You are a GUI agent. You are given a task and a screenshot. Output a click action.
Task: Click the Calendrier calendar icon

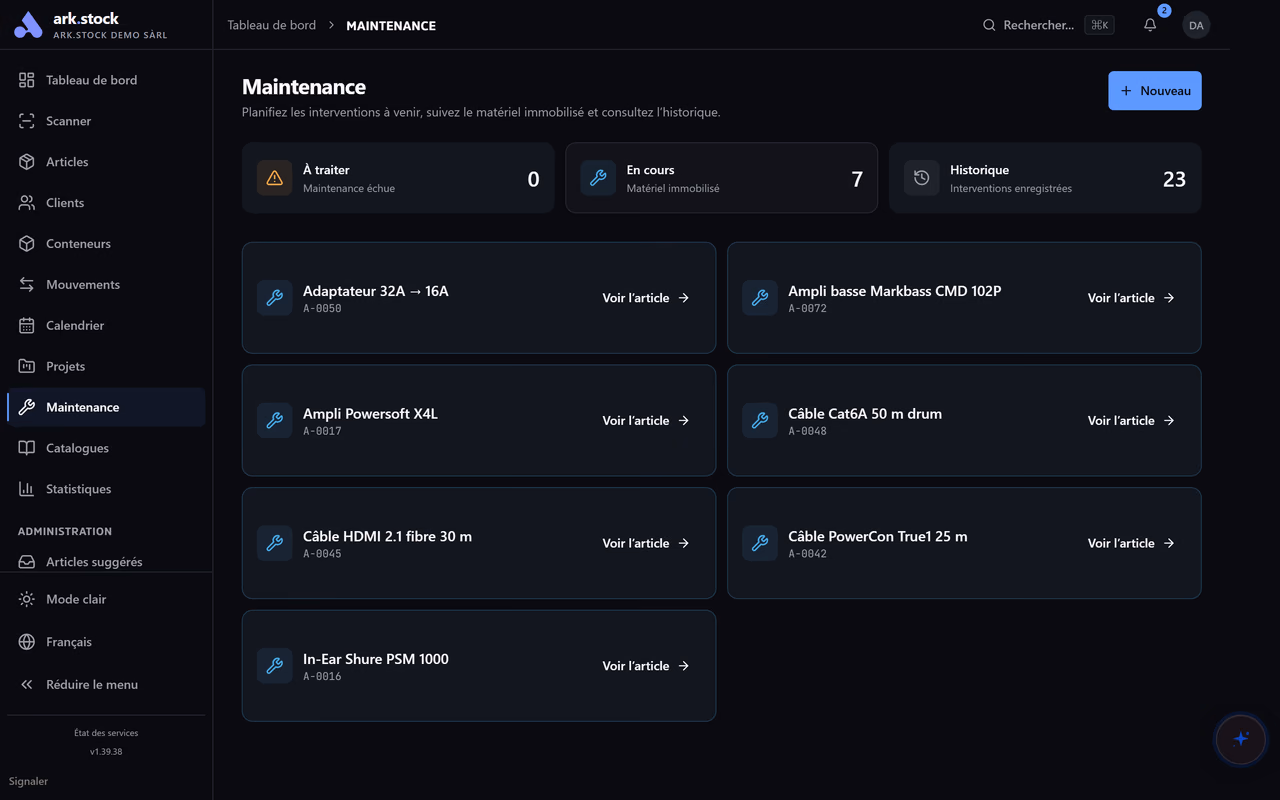click(x=27, y=326)
